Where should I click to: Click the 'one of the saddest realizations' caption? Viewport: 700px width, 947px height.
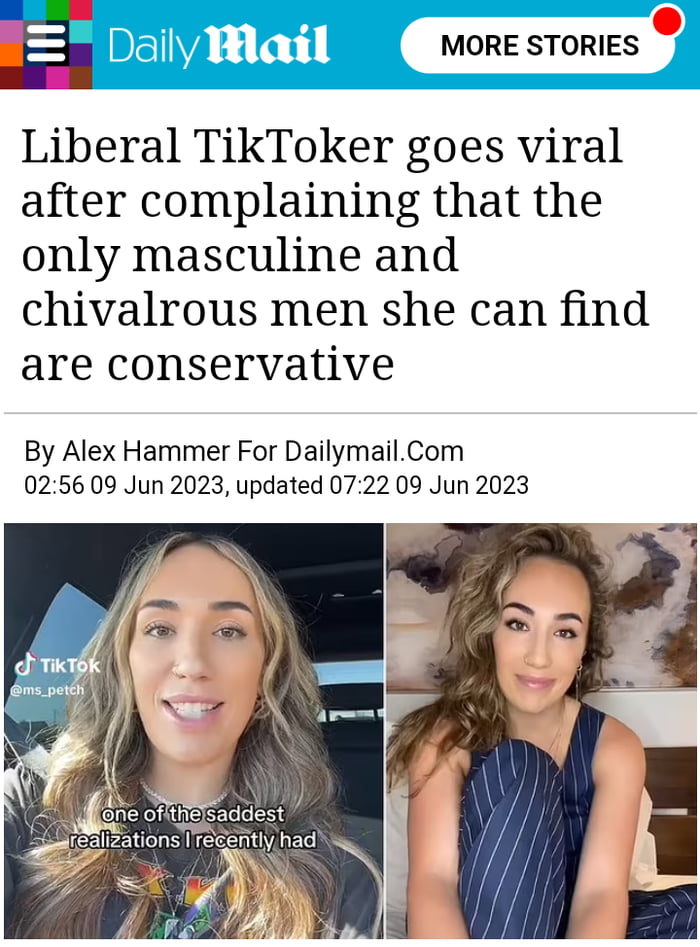(193, 827)
